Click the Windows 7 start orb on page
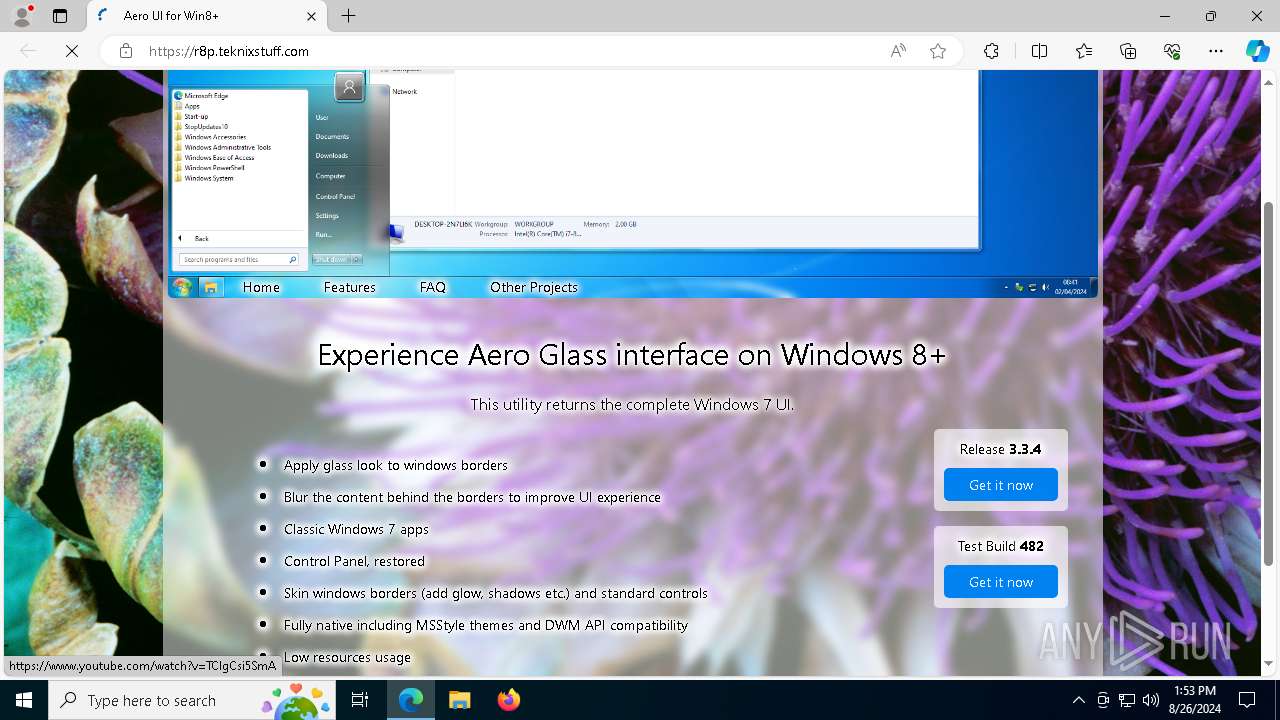The width and height of the screenshot is (1280, 720). point(182,287)
